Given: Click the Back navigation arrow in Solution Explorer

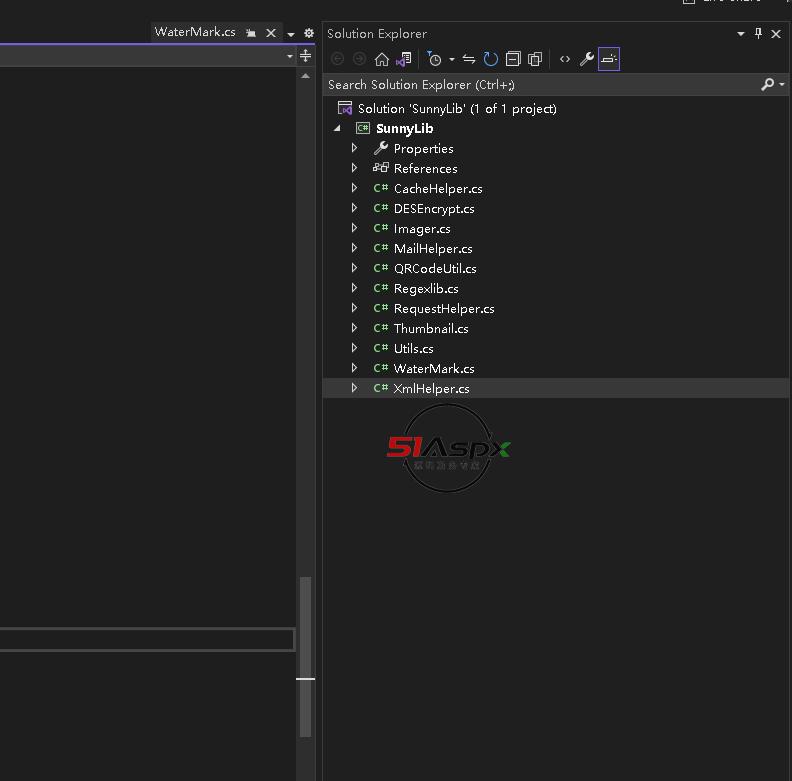Looking at the screenshot, I should coord(337,59).
